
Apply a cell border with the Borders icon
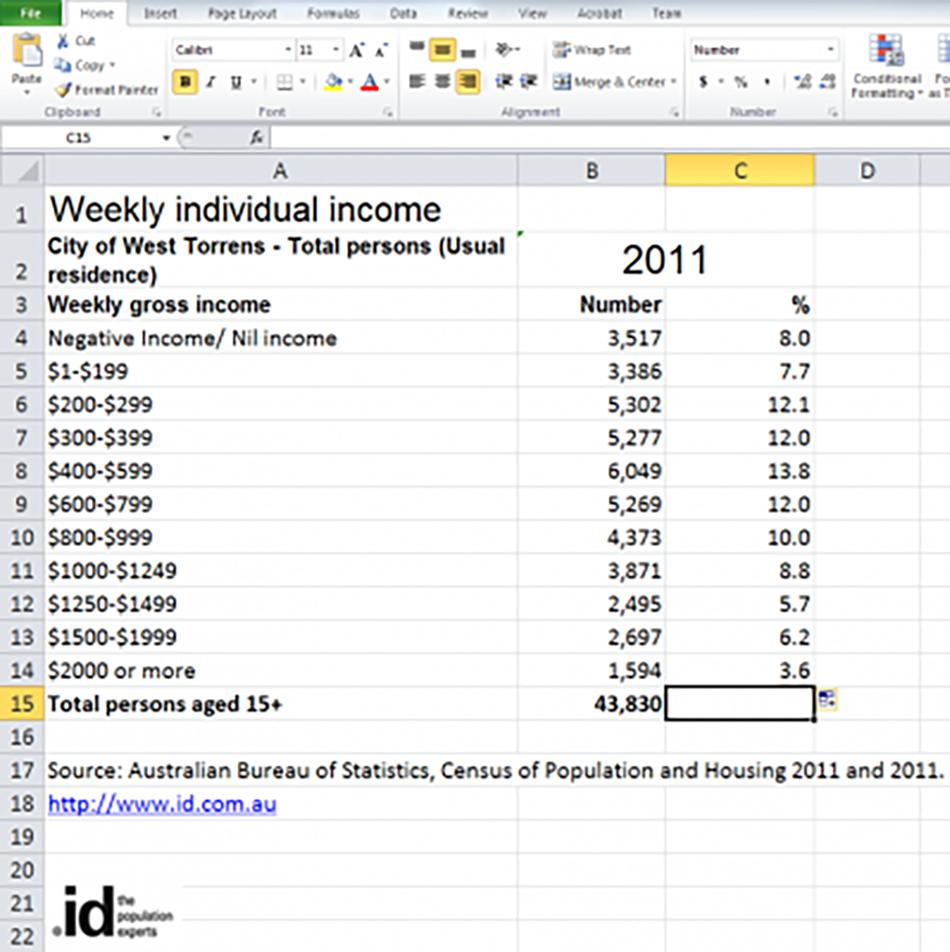(284, 81)
